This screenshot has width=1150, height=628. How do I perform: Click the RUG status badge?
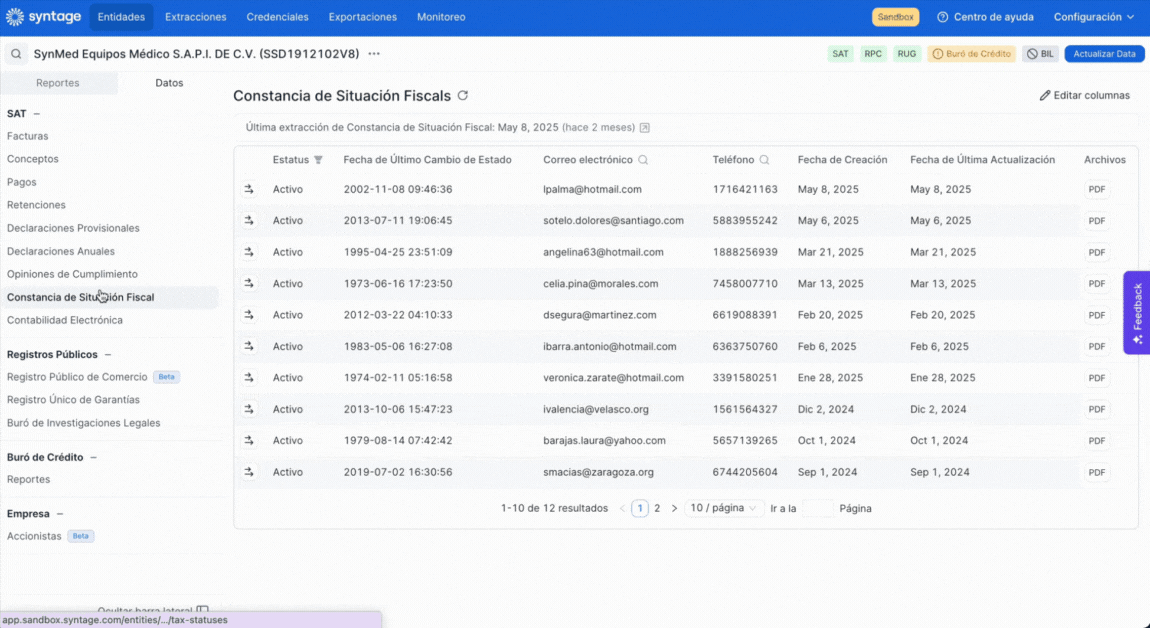[x=907, y=54]
